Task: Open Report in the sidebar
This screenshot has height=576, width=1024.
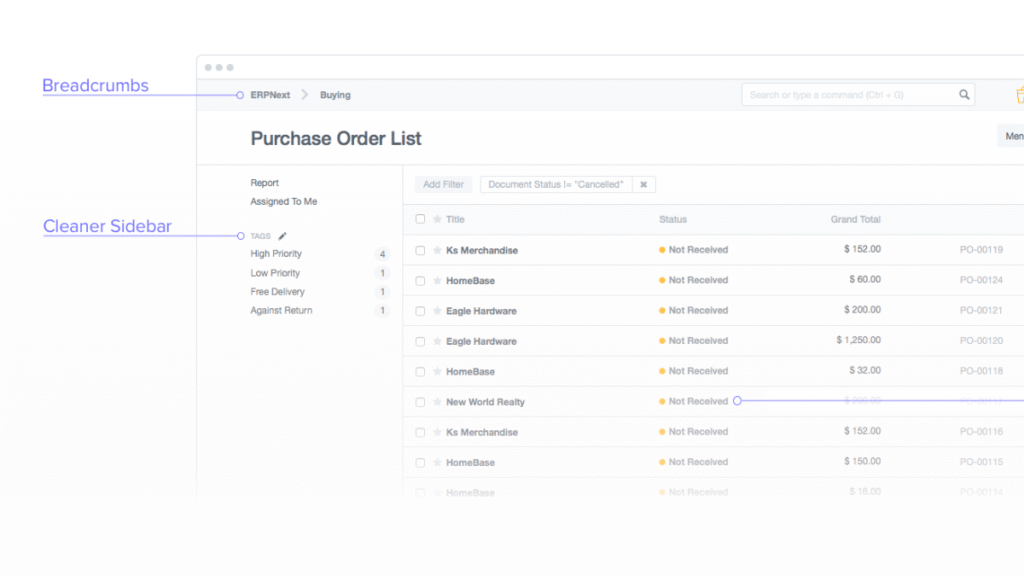Action: [265, 183]
